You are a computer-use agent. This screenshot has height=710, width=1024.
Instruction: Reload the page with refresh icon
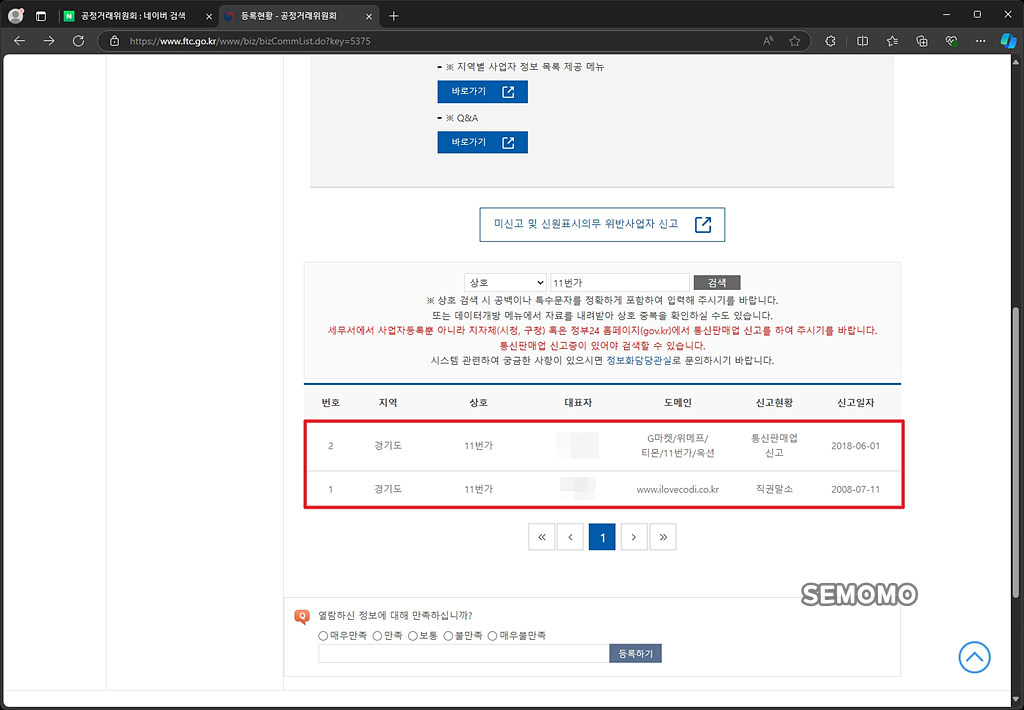pos(78,40)
